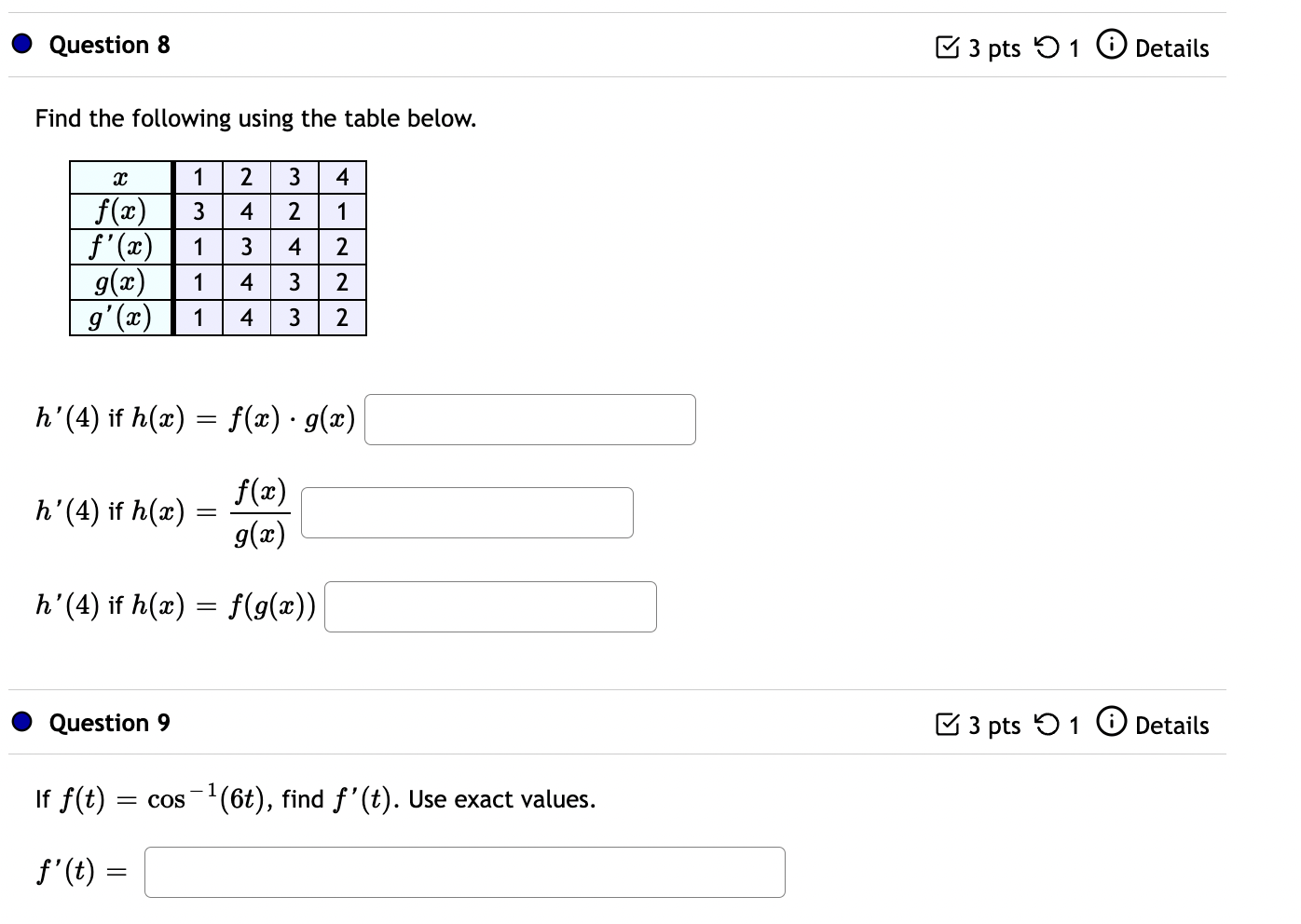Click the f'(t) answer field in Question 9
This screenshot has width=1301, height=924.
(464, 872)
